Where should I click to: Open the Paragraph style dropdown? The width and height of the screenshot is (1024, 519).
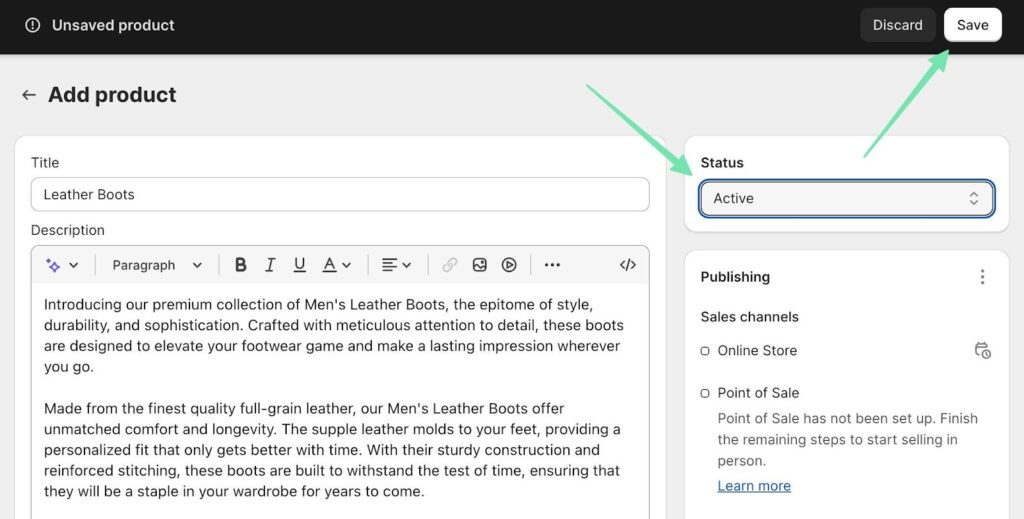[157, 265]
